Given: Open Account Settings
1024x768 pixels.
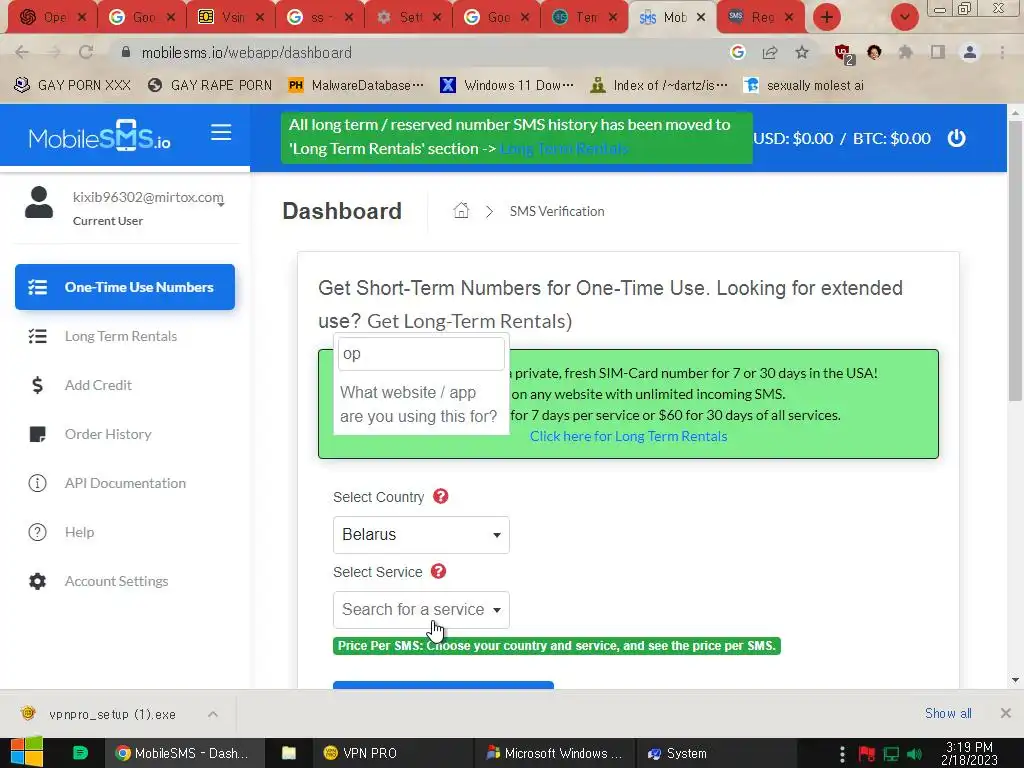Looking at the screenshot, I should pyautogui.click(x=116, y=581).
